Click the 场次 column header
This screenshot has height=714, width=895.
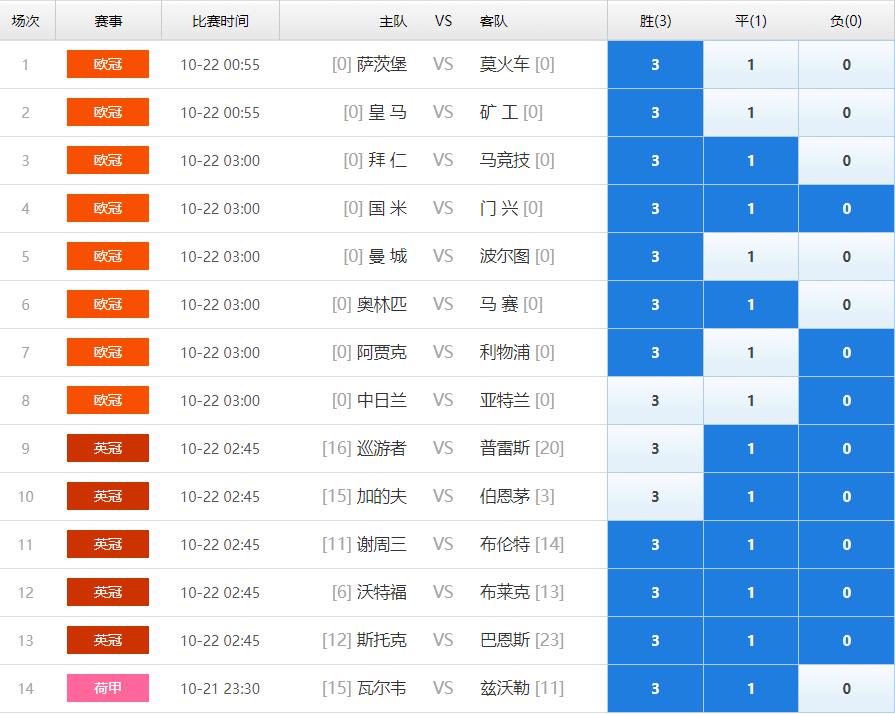click(26, 21)
